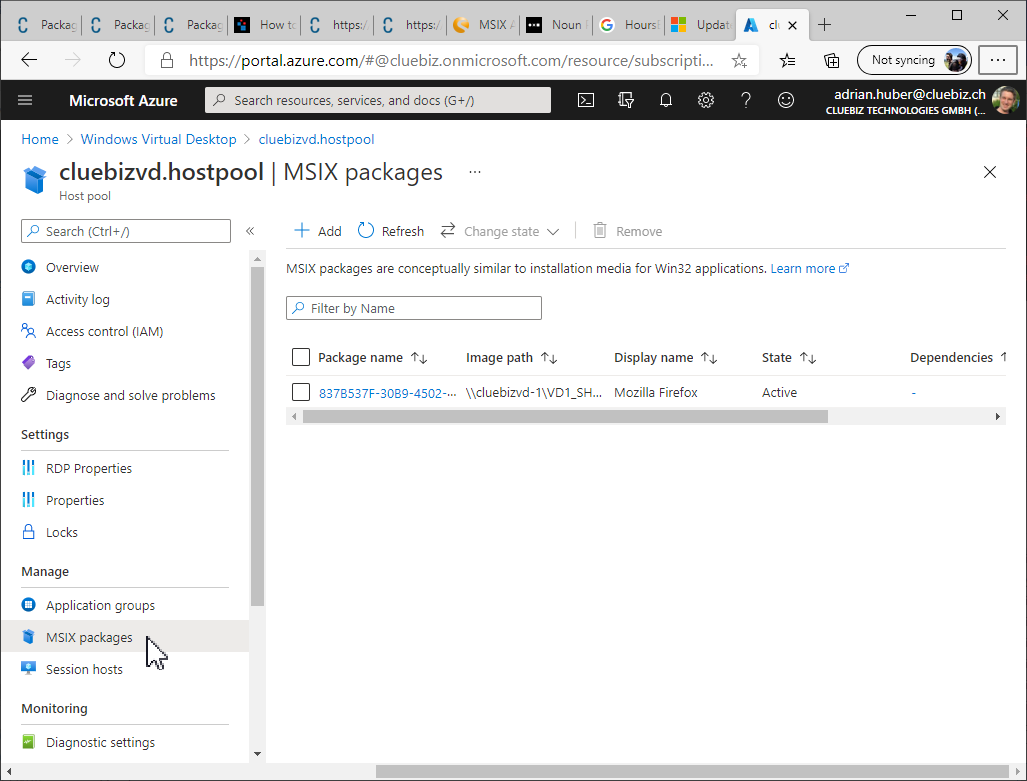
Task: Open the Azure portal hamburger menu
Action: (25, 100)
